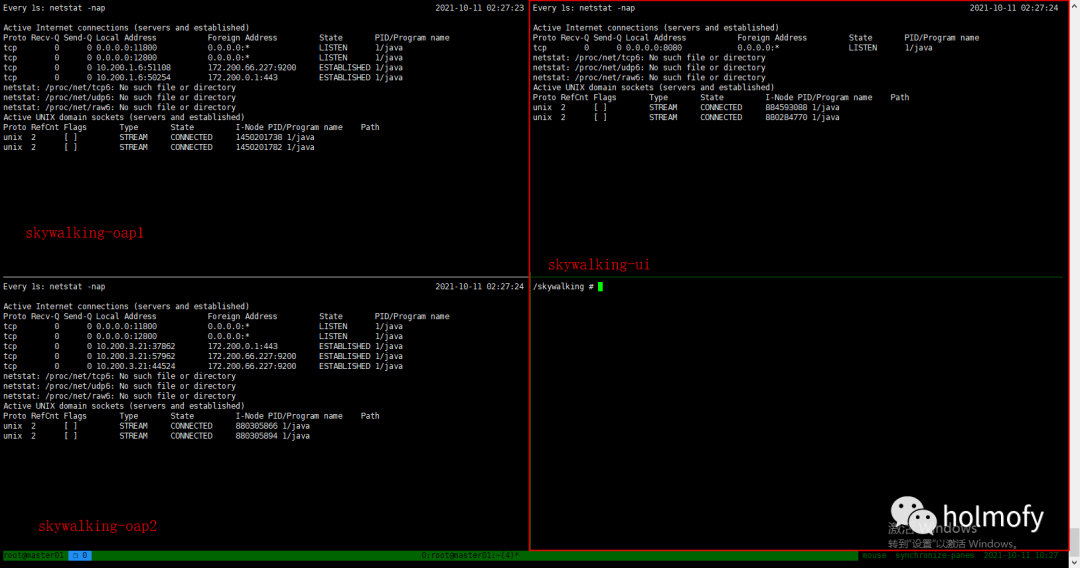This screenshot has width=1080, height=568.
Task: Click LISTEN state in the 0.0.0.0:8080 row
Action: (863, 48)
